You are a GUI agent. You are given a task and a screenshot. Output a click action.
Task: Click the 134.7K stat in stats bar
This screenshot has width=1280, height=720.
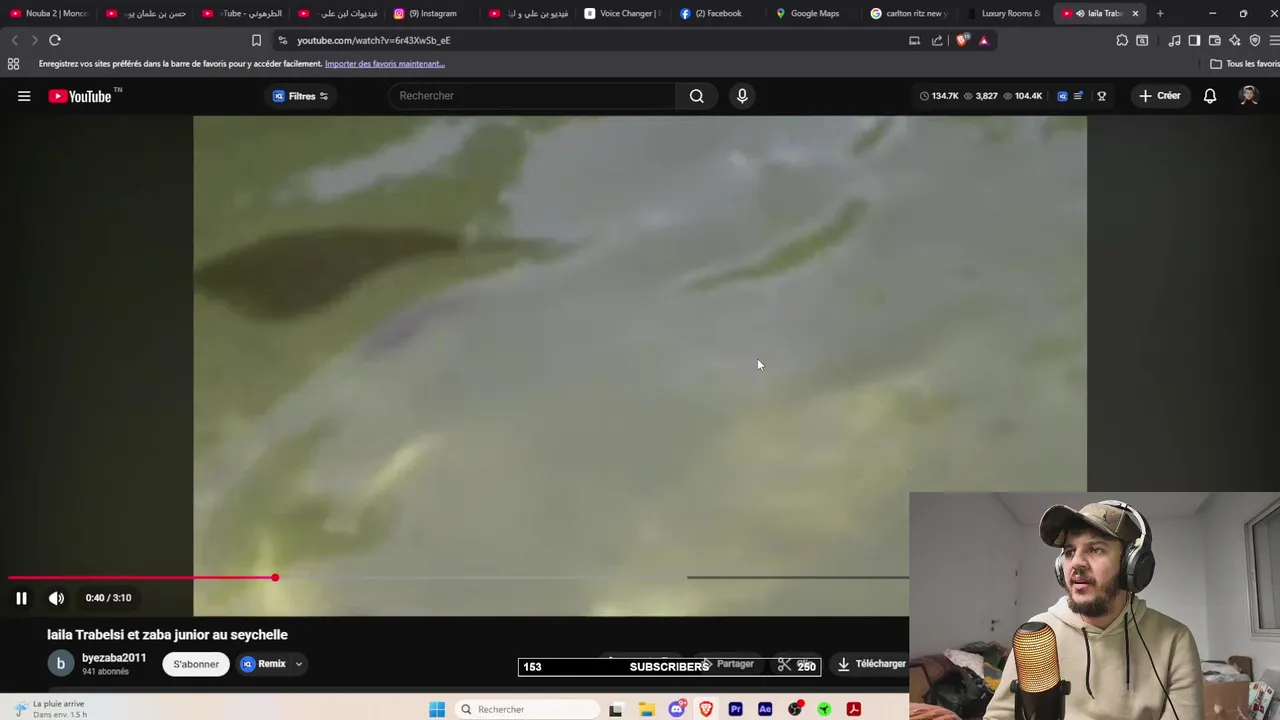point(939,96)
